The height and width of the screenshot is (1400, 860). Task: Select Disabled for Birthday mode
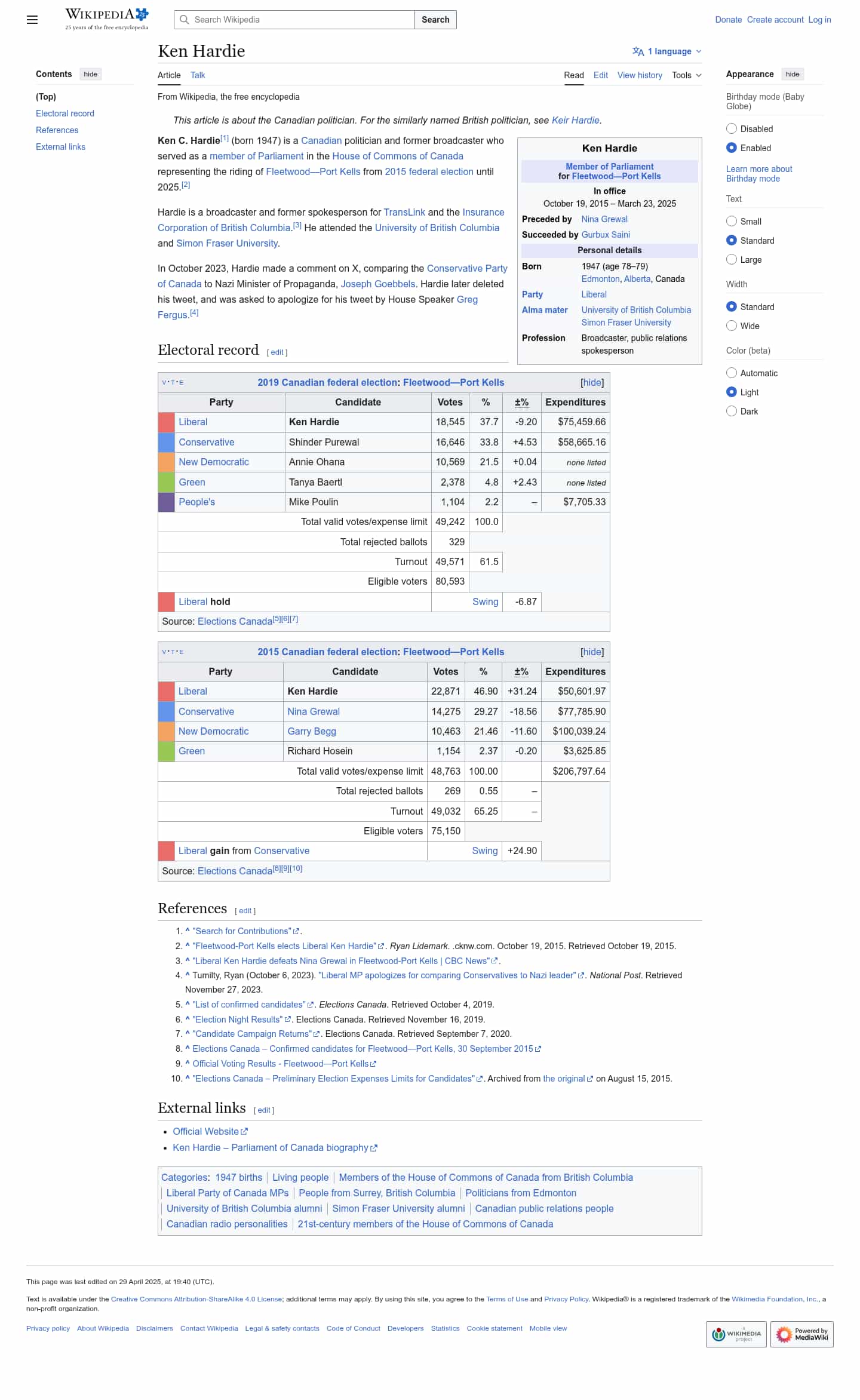click(x=732, y=128)
